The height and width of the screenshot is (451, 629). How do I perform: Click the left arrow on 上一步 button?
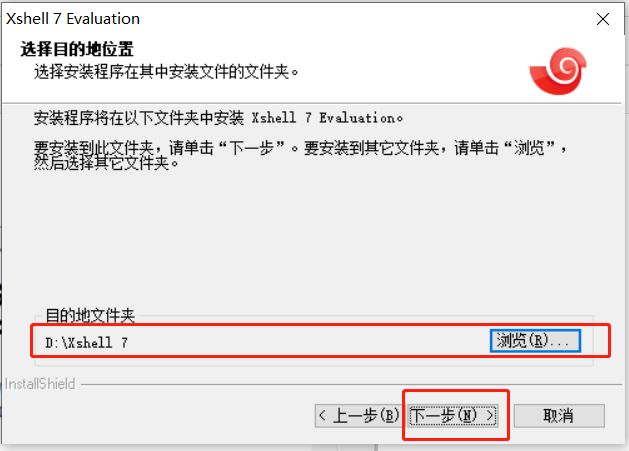(x=322, y=415)
